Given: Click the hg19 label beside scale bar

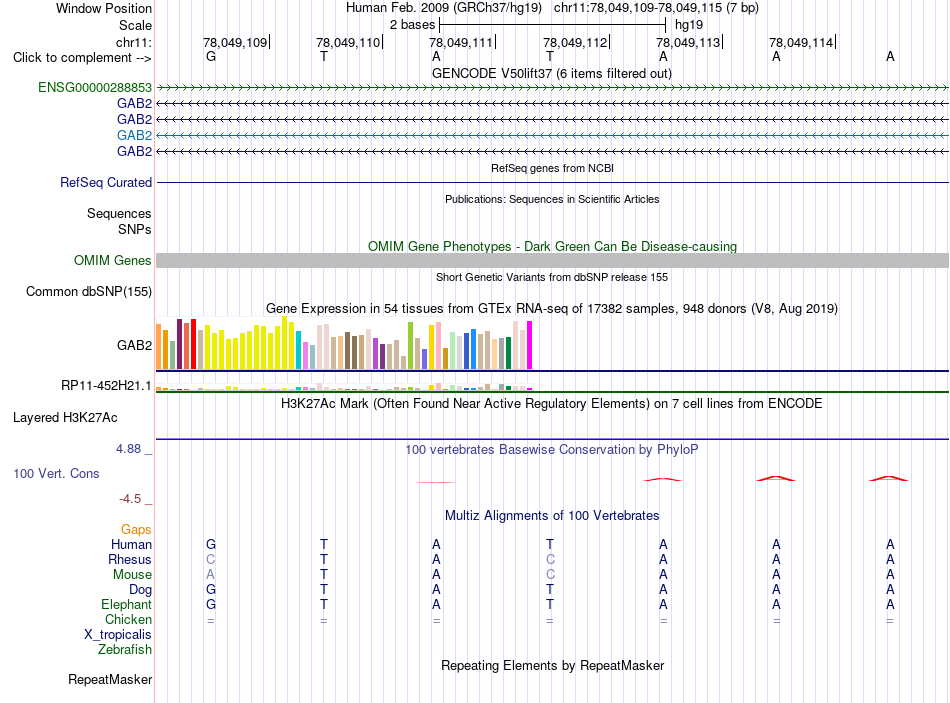Looking at the screenshot, I should coord(689,25).
